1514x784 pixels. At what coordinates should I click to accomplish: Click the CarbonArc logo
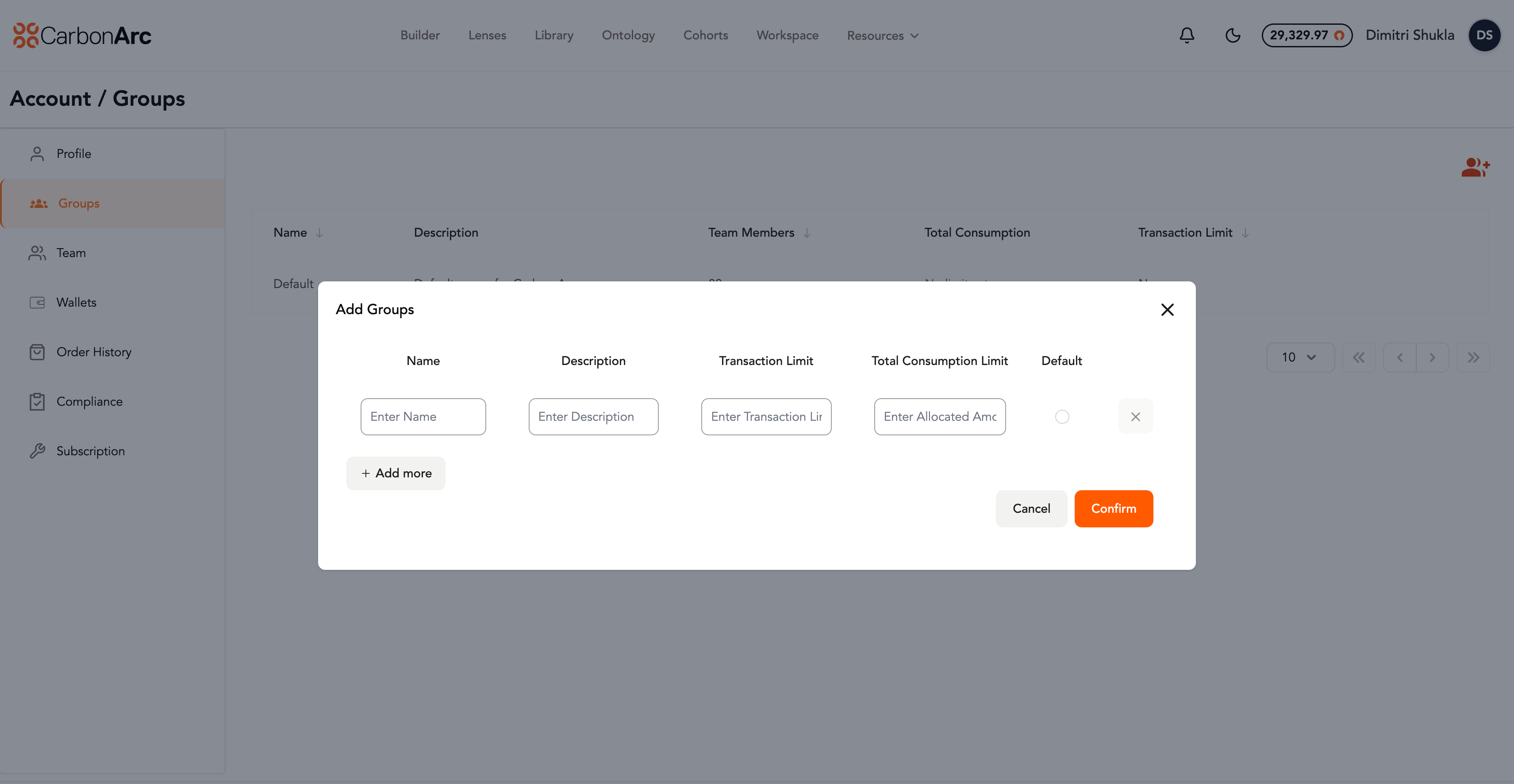[x=82, y=35]
